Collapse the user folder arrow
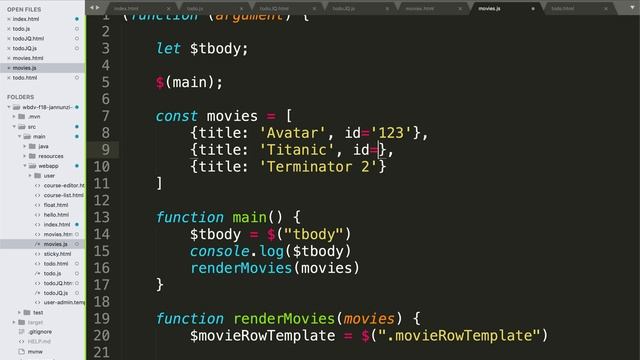This screenshot has width=640, height=360. [x=30, y=176]
